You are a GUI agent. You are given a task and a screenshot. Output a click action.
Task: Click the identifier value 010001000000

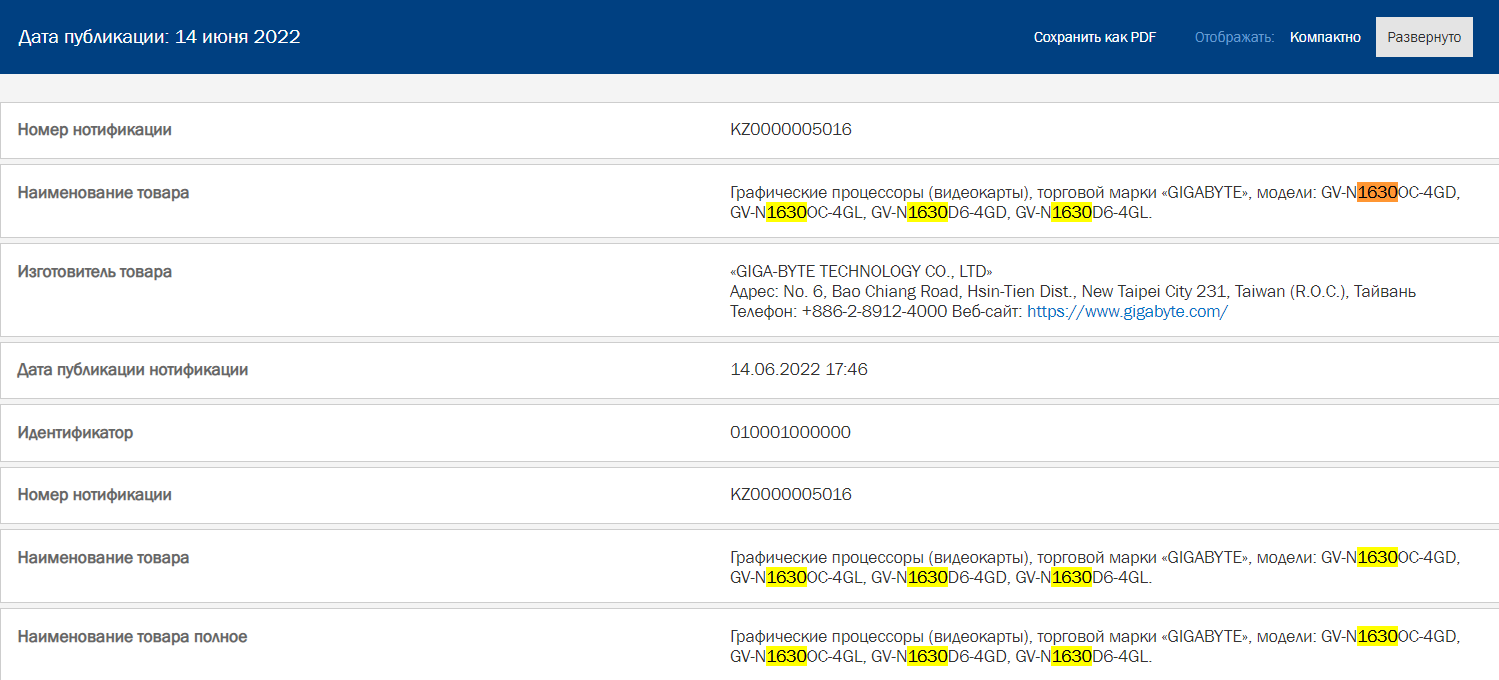(x=791, y=432)
